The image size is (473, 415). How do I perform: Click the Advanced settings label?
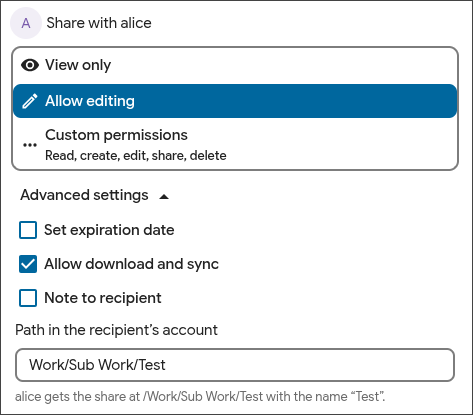click(x=84, y=195)
